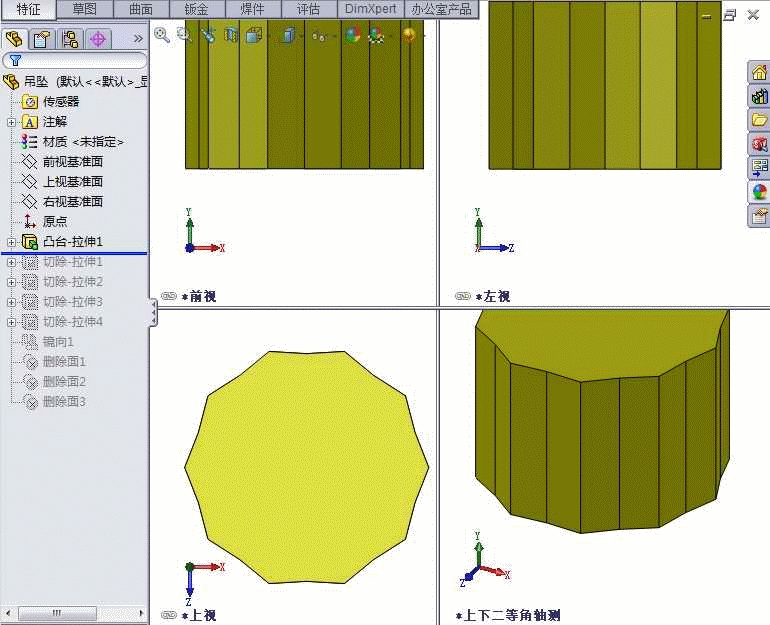Expand the 切除-拉伸3 feature node

click(x=11, y=302)
